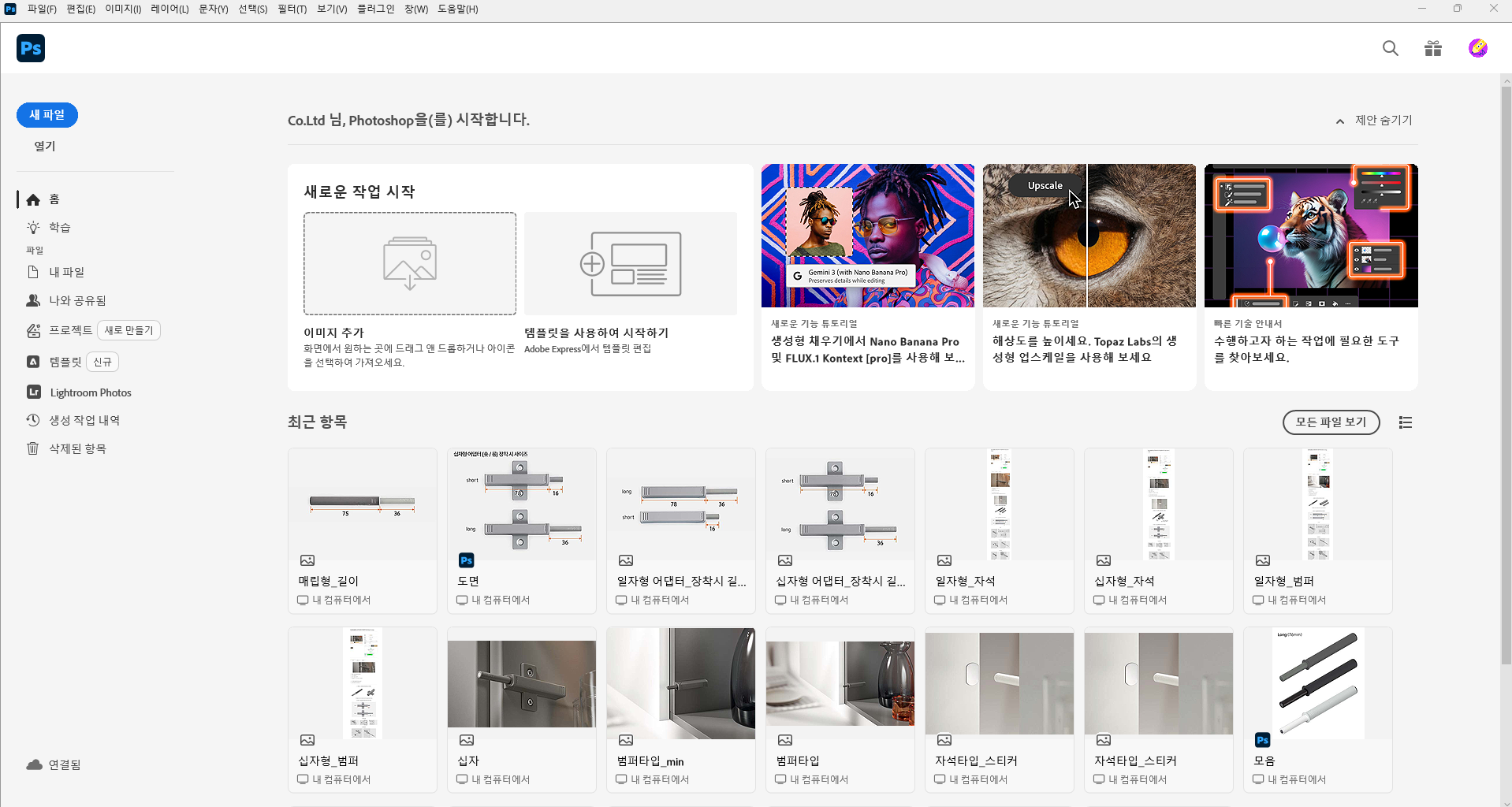Open recent file 일자형_범퍼
Image resolution: width=1512 pixels, height=807 pixels.
pos(1318,530)
